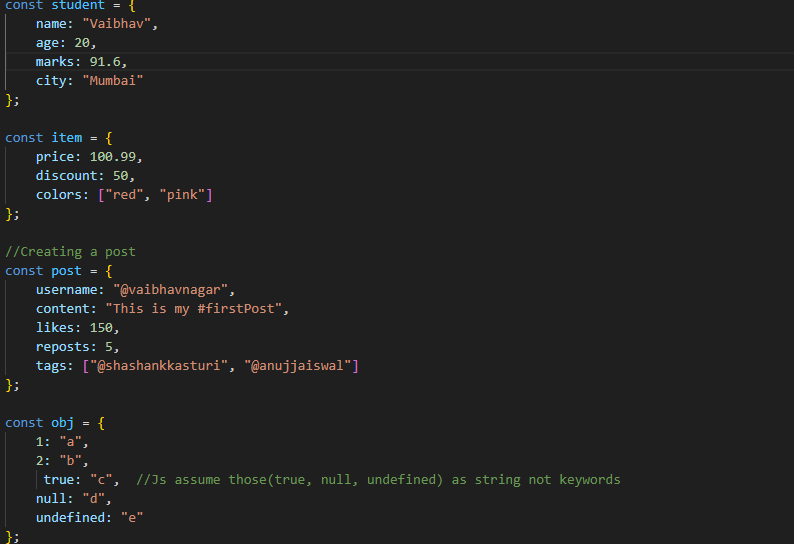Click the string "@vaibhavnagar"
This screenshot has width=794, height=544.
171,290
